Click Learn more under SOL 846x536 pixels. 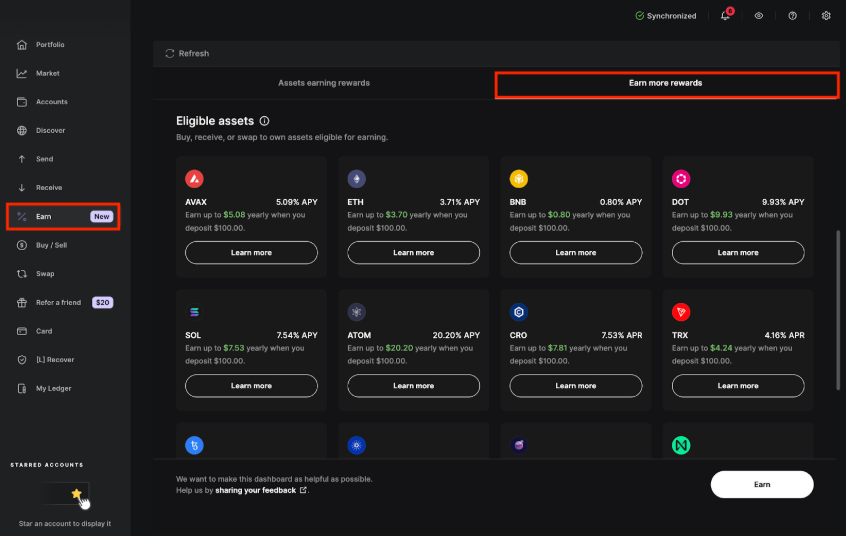point(251,386)
